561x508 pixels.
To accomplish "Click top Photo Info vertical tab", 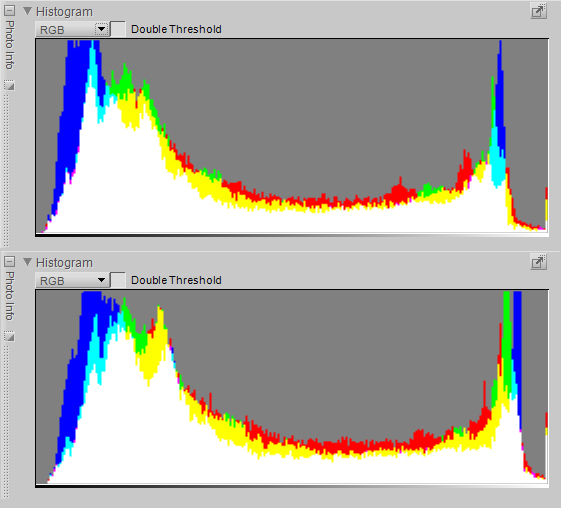I will coord(10,45).
